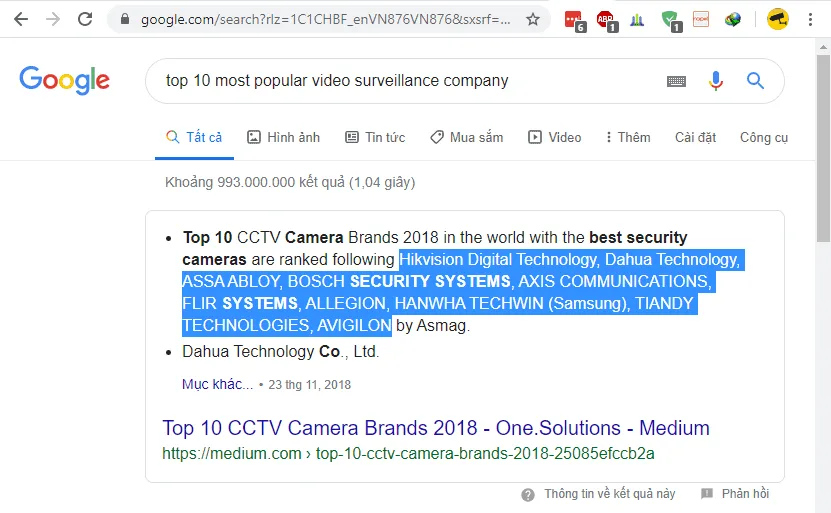
Task: Open the Top 10 CCTV Camera Brands result
Action: pyautogui.click(x=436, y=428)
